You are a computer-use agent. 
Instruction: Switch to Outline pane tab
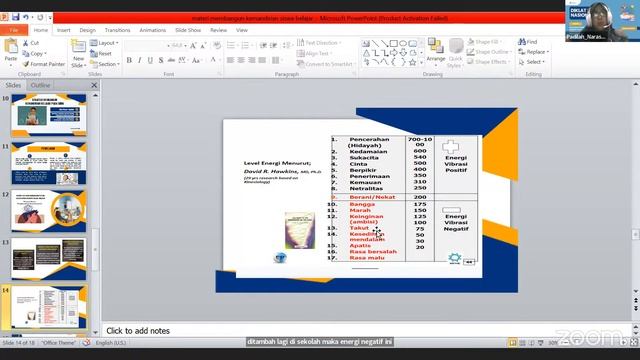tap(40, 85)
